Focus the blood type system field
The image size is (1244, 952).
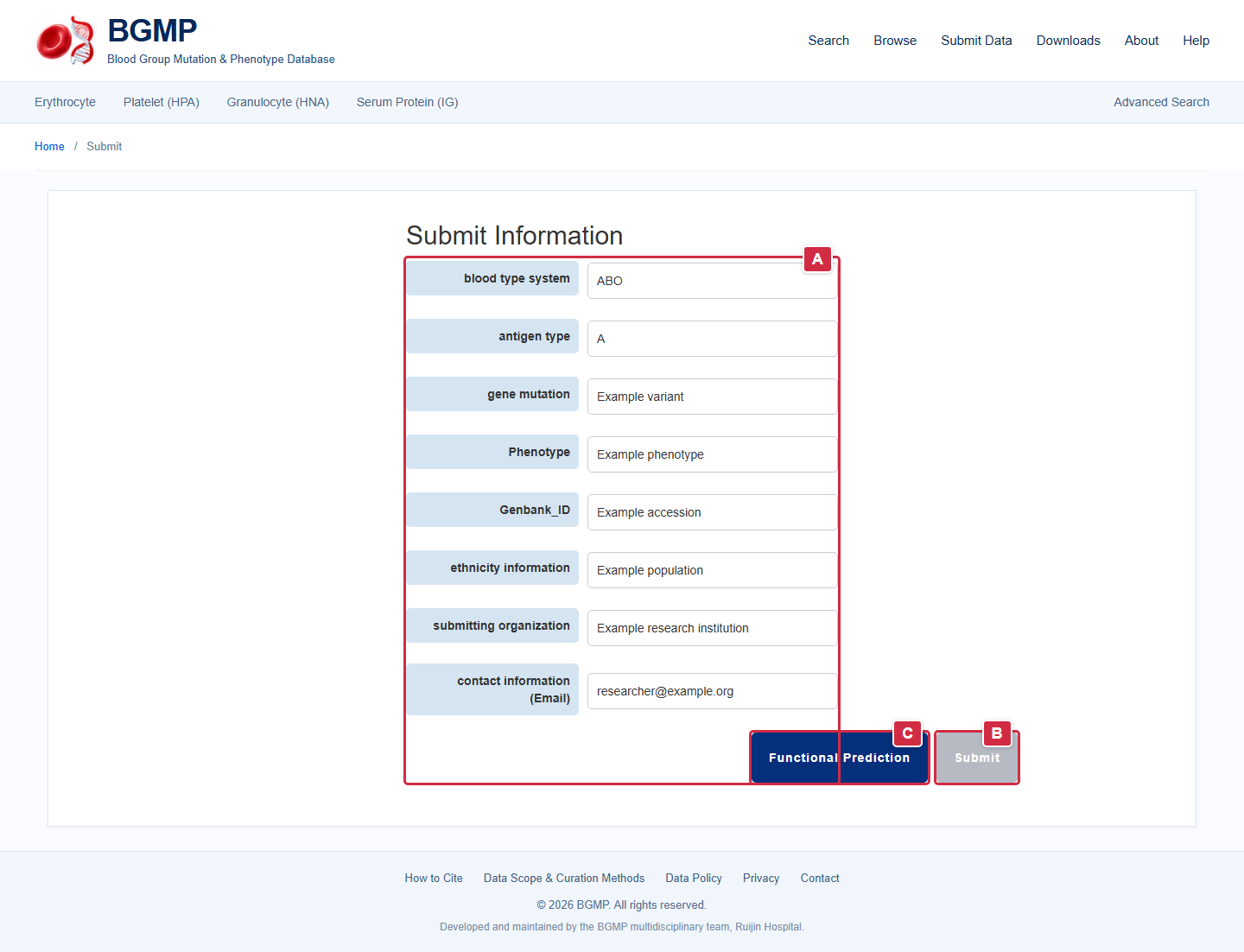713,281
